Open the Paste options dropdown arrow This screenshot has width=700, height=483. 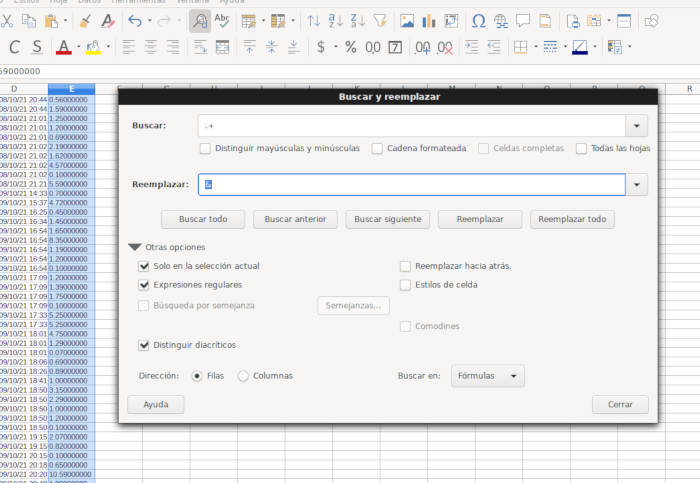pyautogui.click(x=65, y=21)
